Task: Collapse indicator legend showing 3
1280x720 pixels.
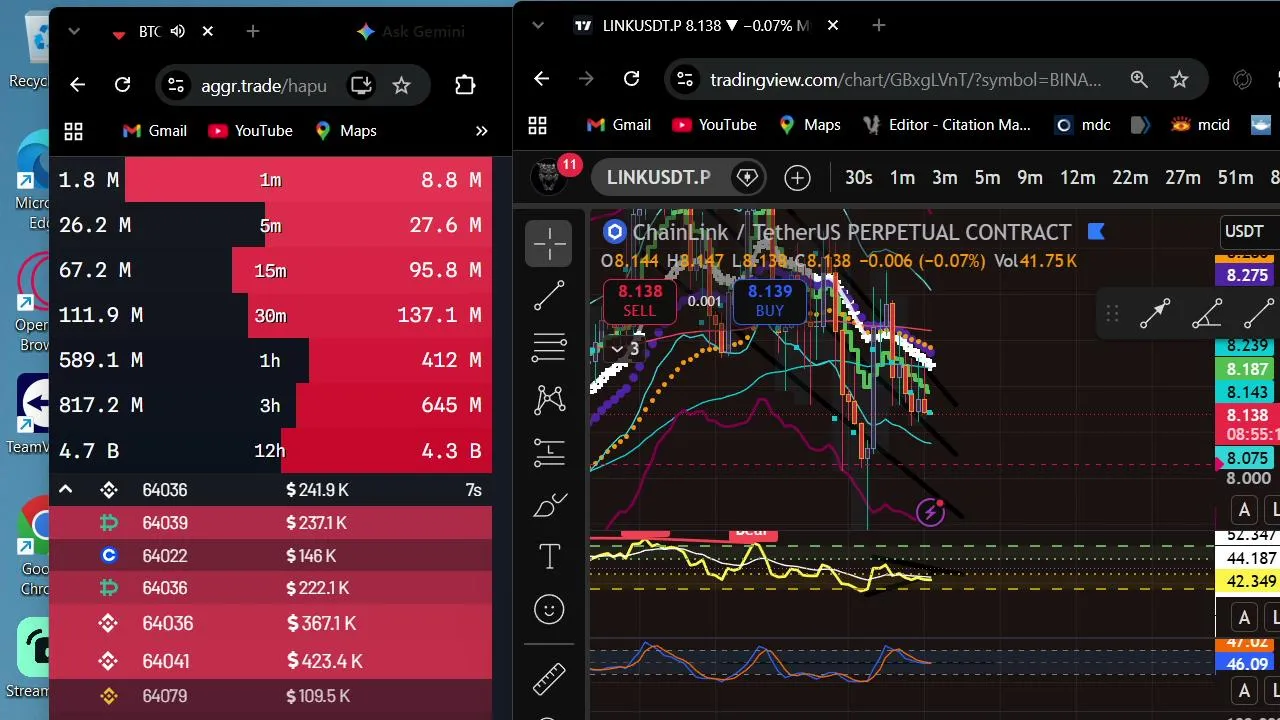Action: pos(625,349)
